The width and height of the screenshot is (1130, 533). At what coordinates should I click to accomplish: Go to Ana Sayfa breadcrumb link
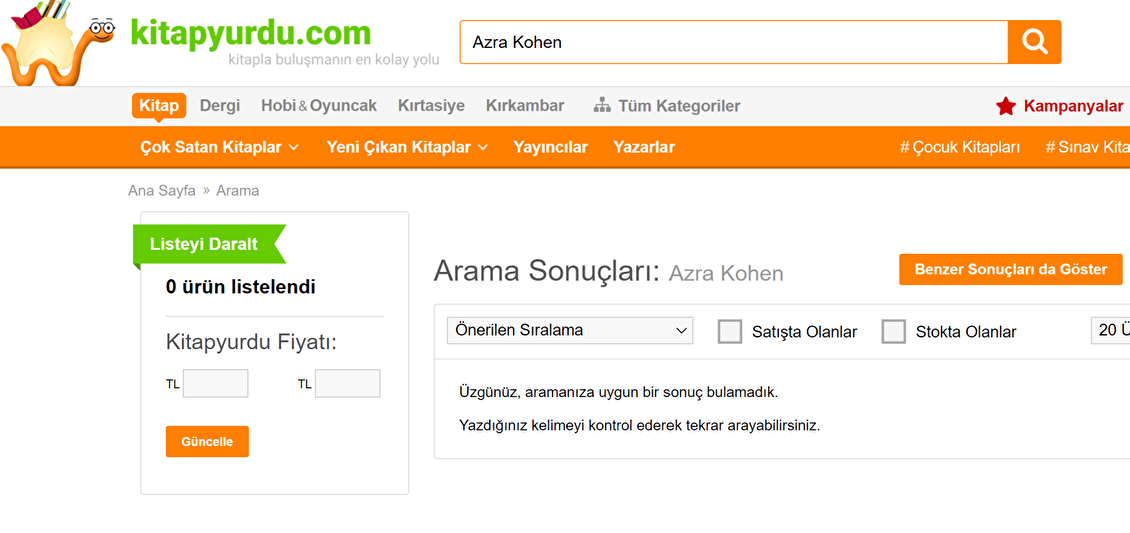click(162, 191)
